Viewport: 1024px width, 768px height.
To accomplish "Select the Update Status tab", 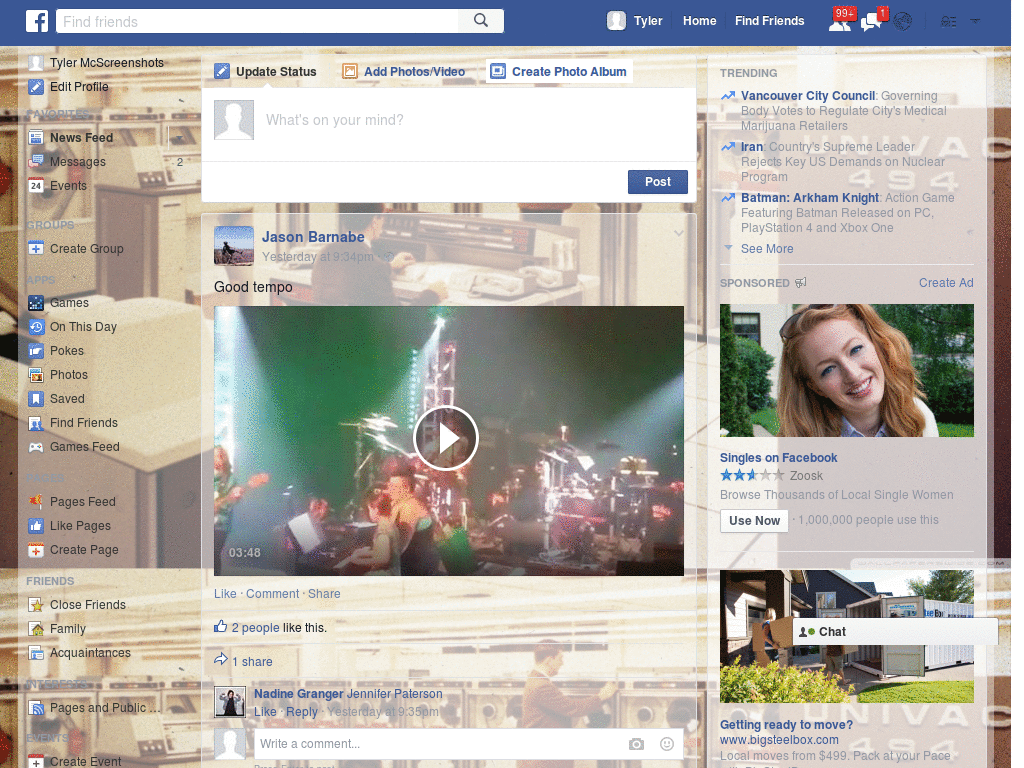I will [266, 71].
